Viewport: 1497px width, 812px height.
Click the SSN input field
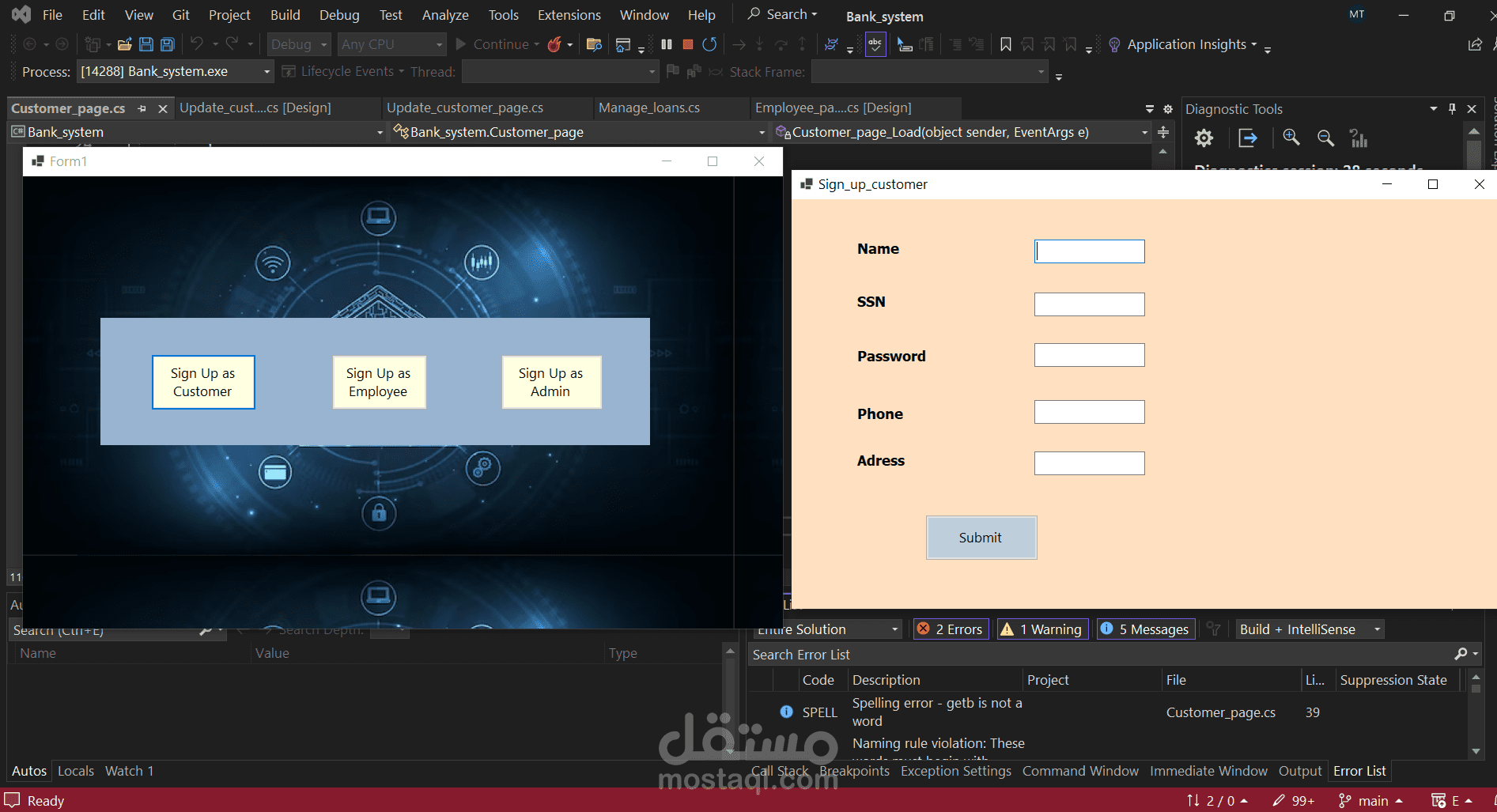(1090, 304)
